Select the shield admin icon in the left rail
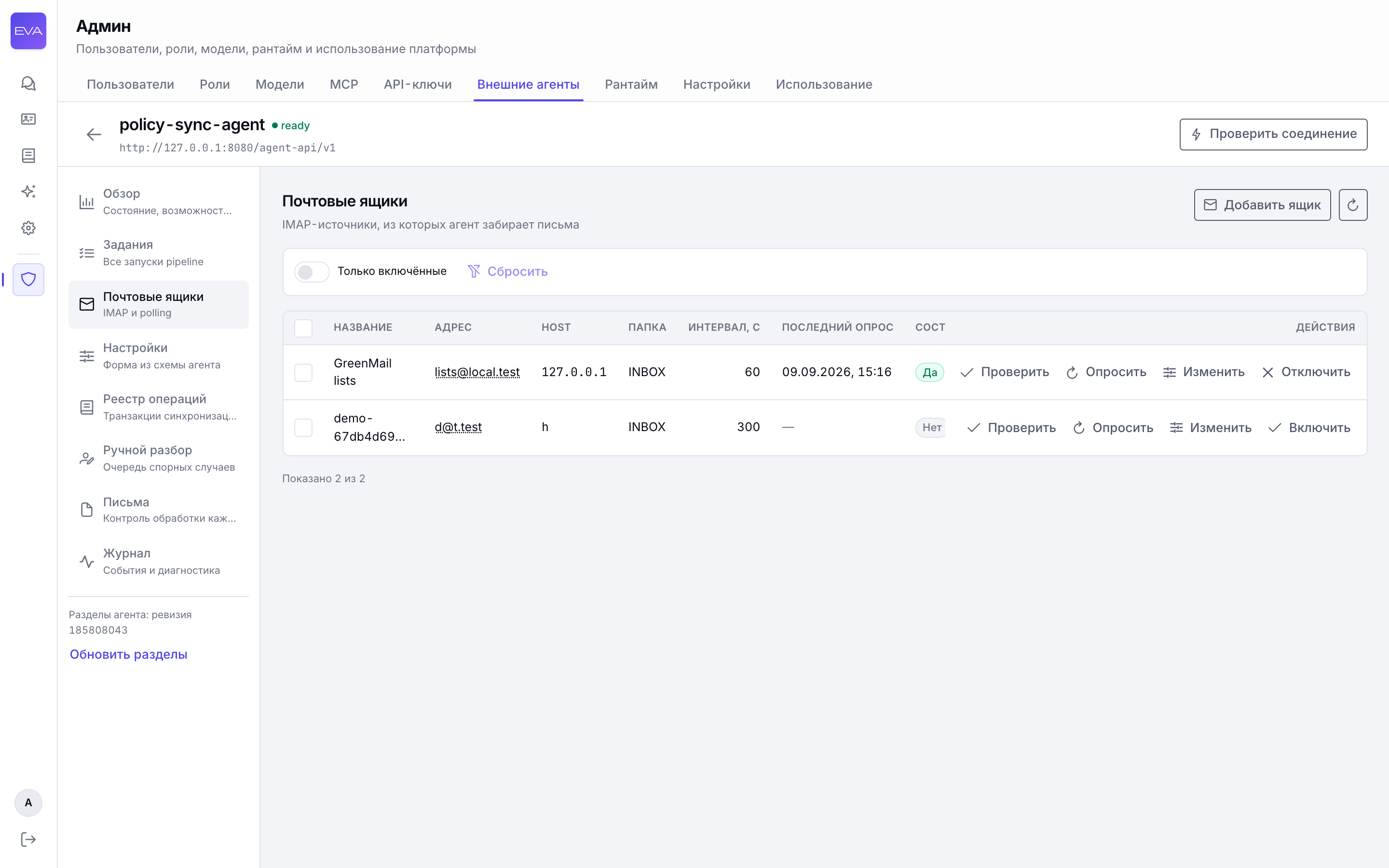Viewport: 1389px width, 868px height. 28,280
